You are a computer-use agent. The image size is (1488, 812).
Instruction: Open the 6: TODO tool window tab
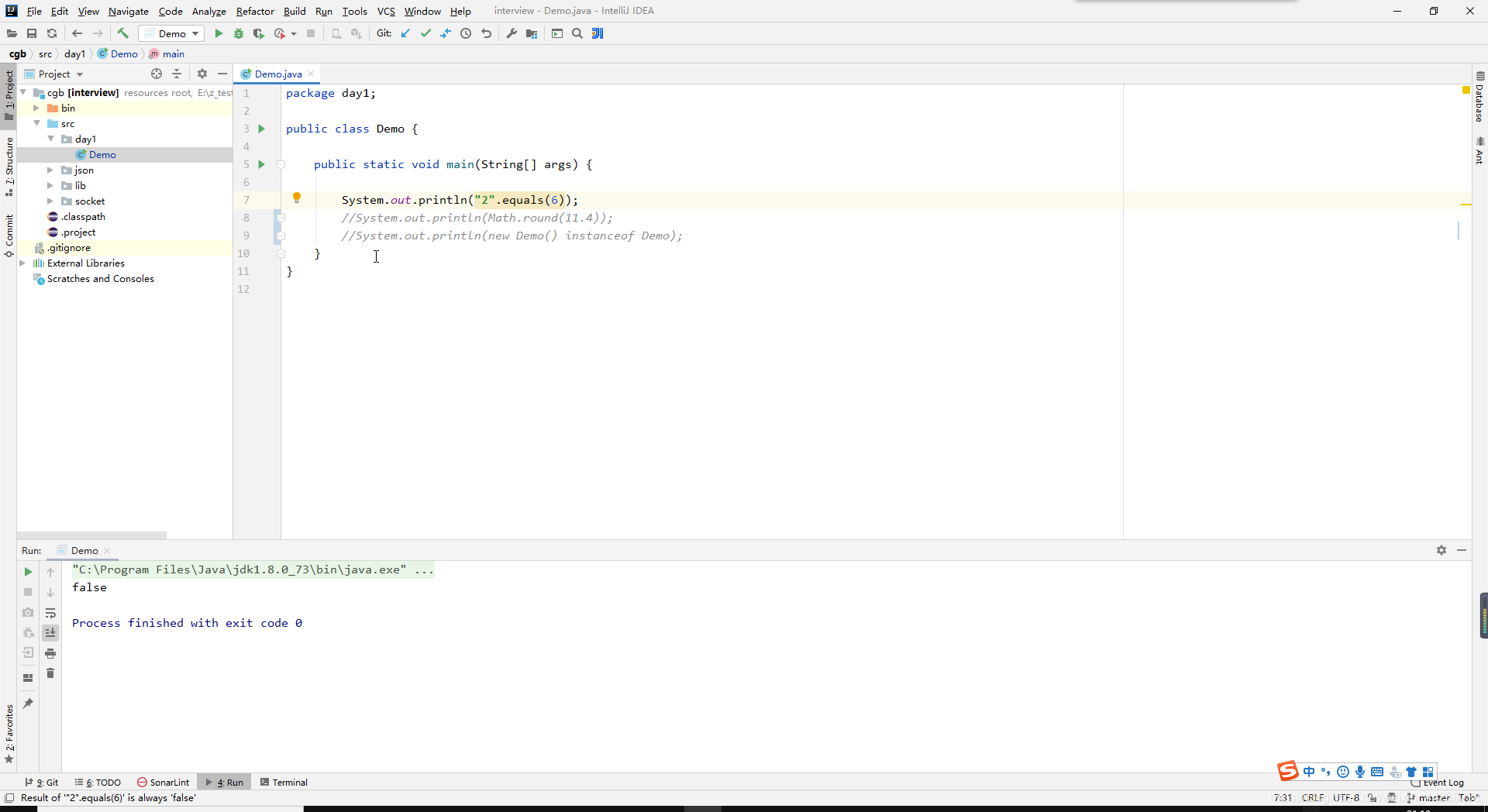[x=98, y=783]
